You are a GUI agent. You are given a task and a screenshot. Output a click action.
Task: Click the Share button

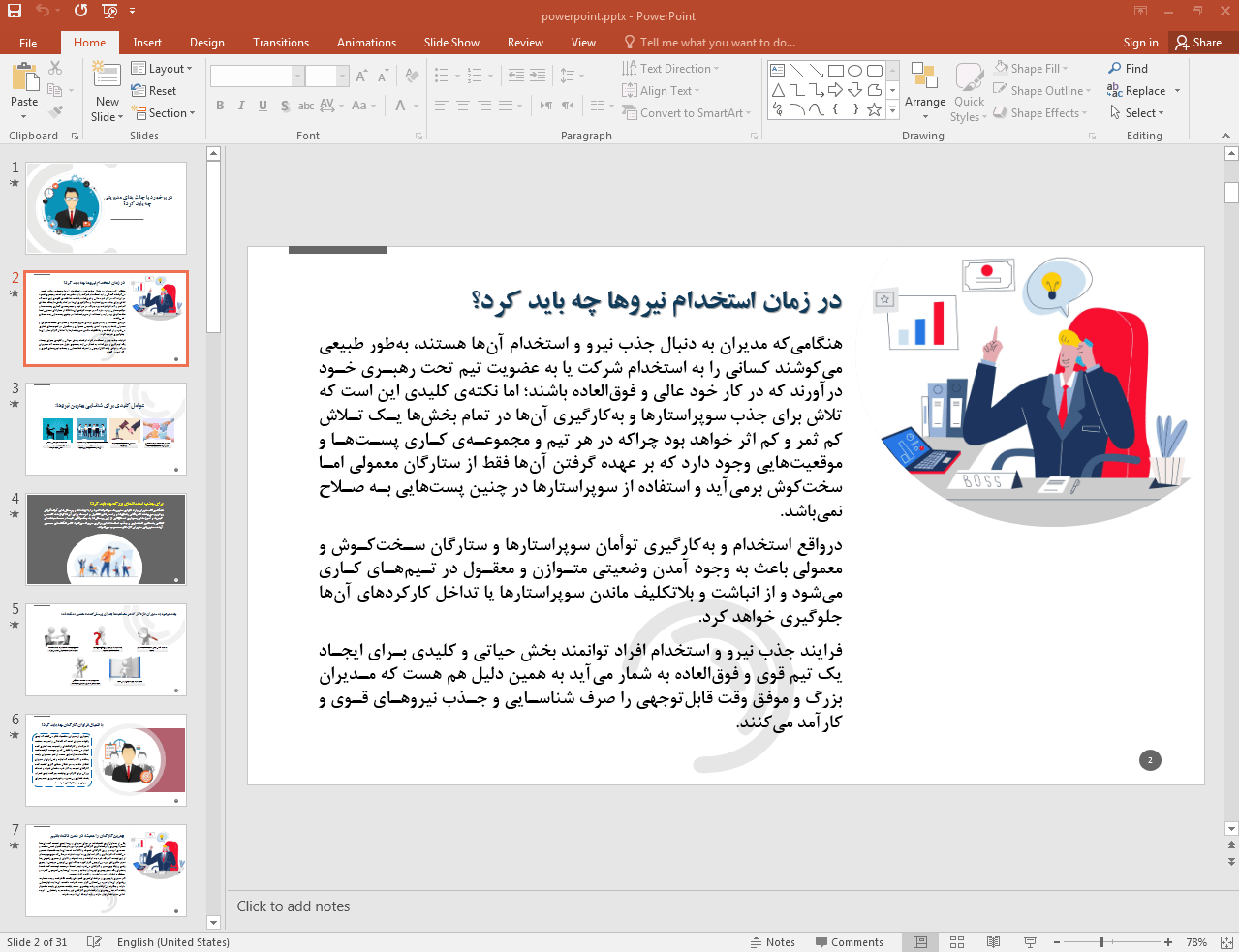click(x=1198, y=43)
